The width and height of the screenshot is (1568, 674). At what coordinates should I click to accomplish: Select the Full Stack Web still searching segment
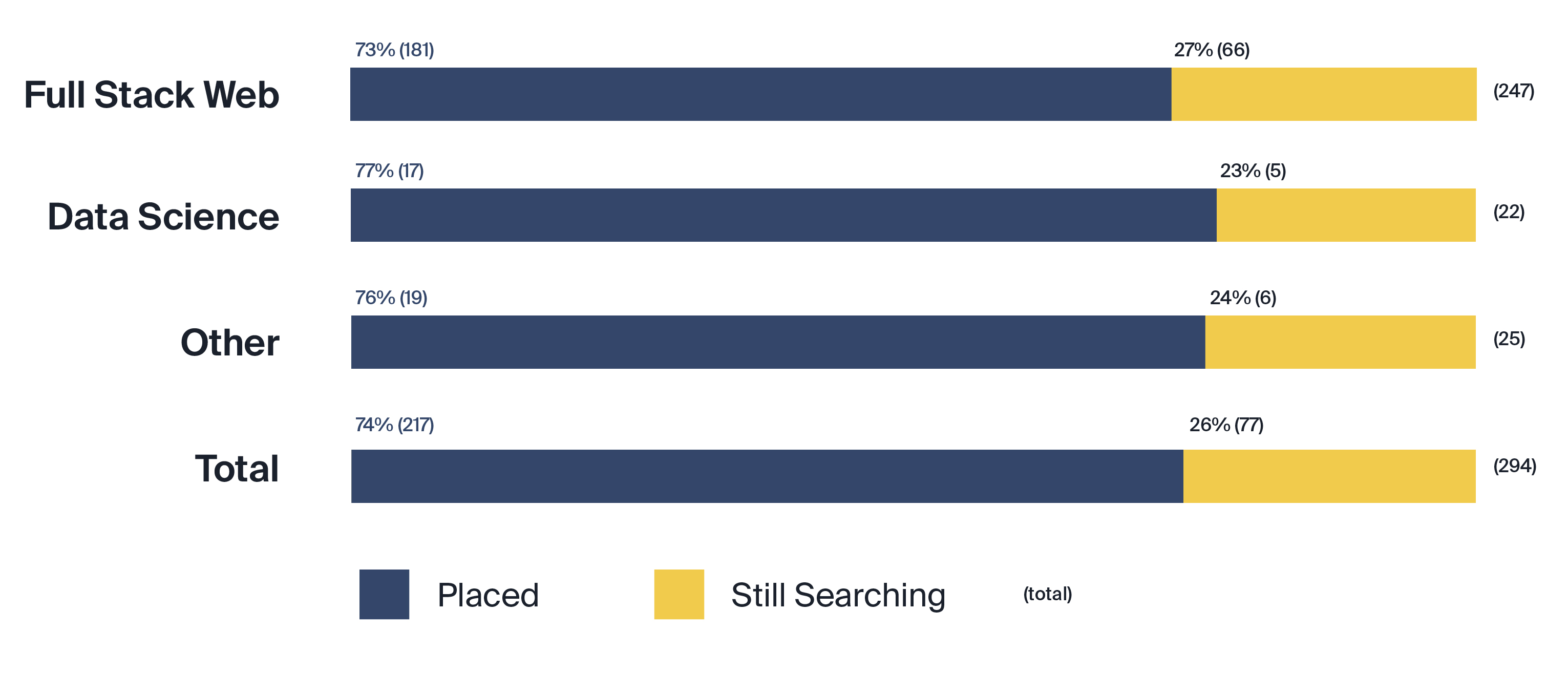1324,94
